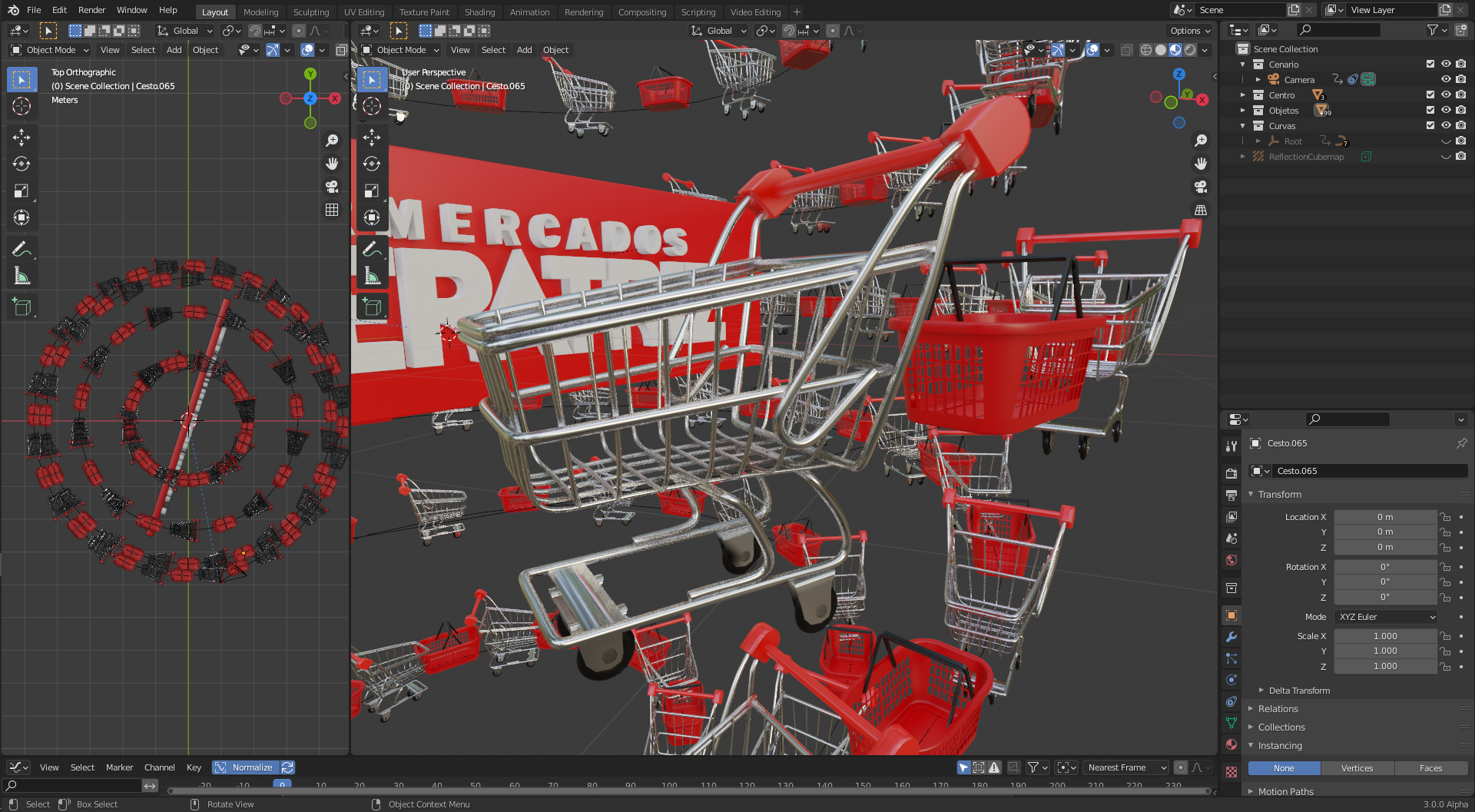Collapse the Curvas collection tree
This screenshot has height=812, width=1475.
point(1243,125)
